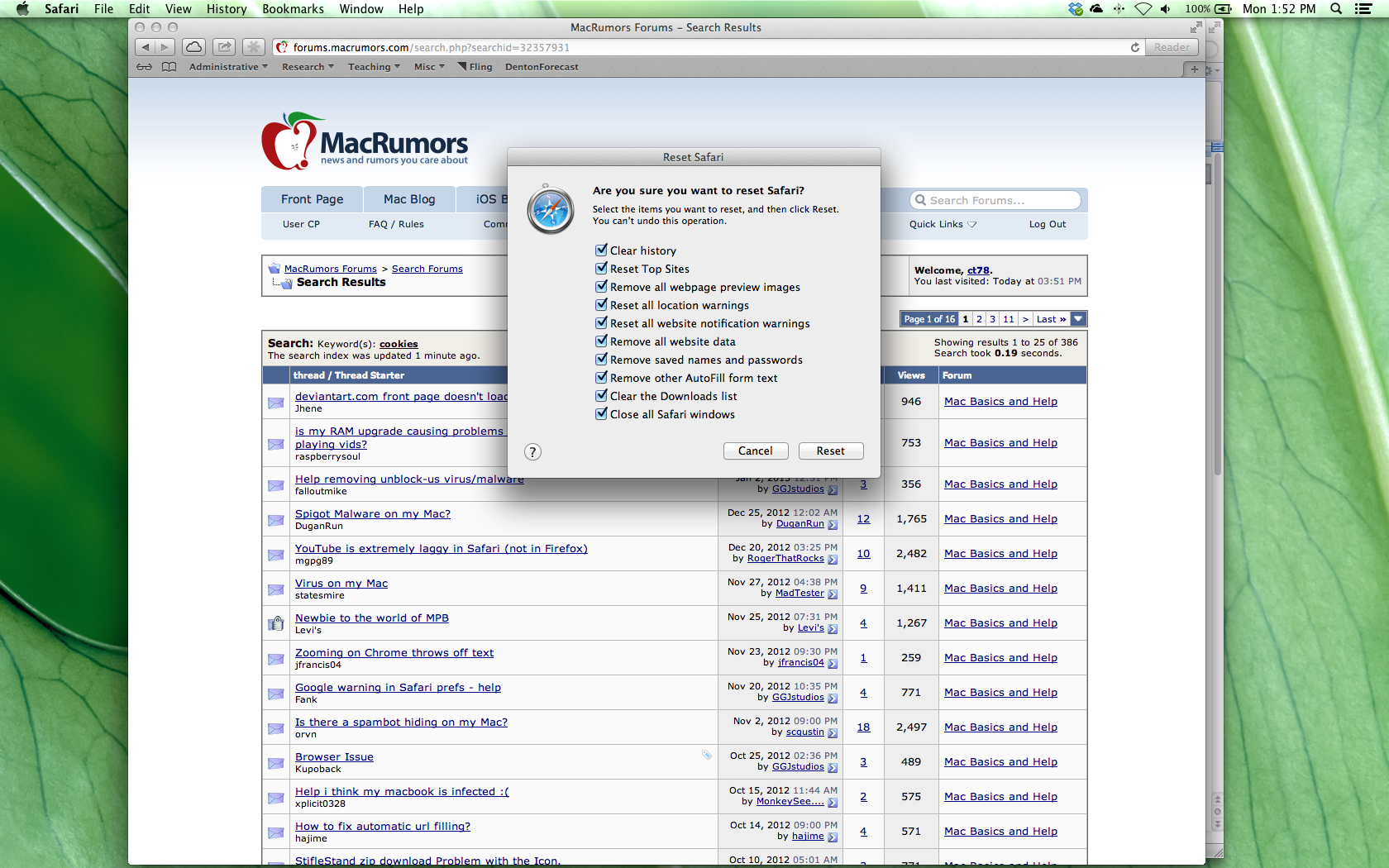Open the History menu

pyautogui.click(x=227, y=9)
